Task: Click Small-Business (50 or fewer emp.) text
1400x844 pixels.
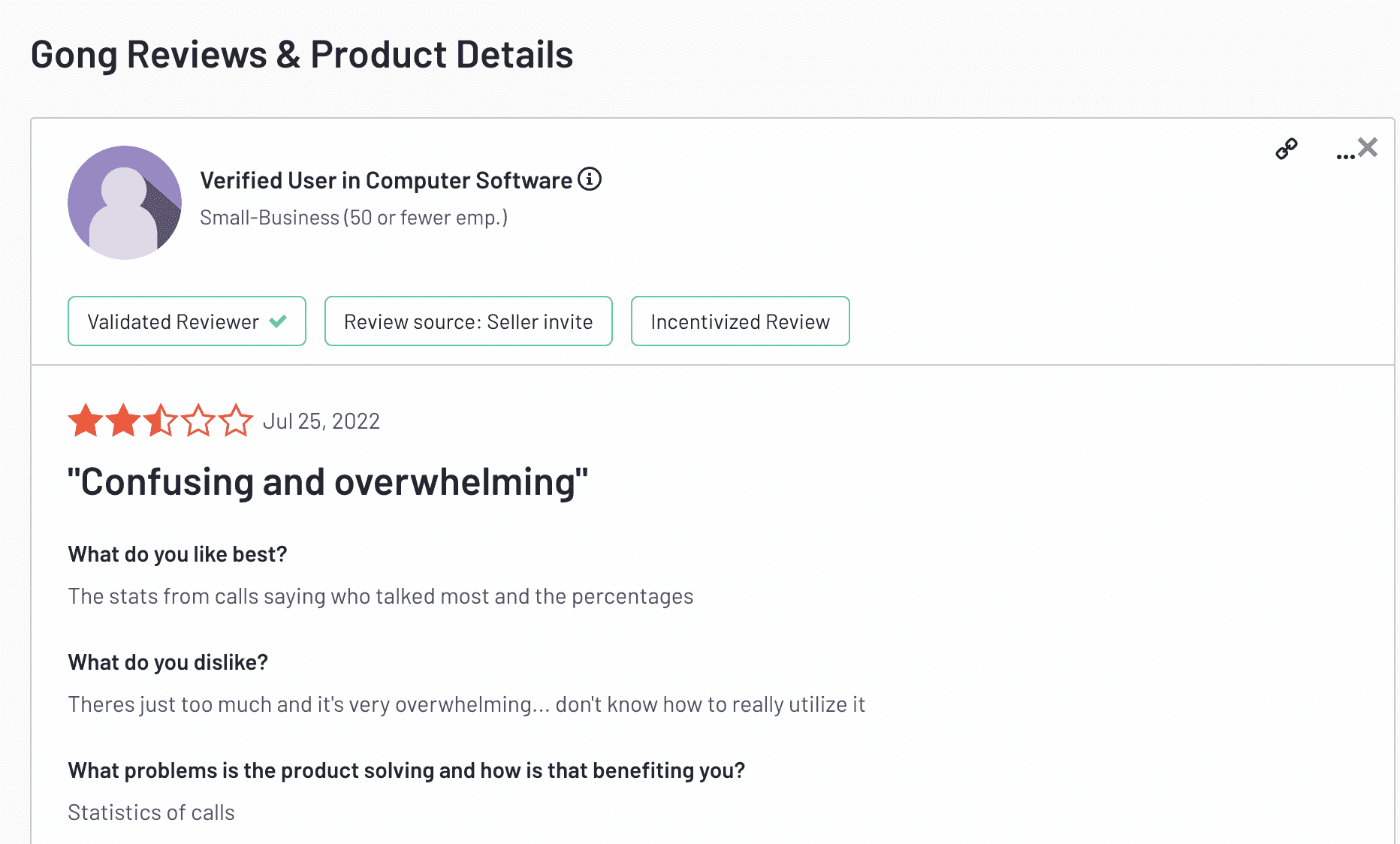Action: [354, 218]
